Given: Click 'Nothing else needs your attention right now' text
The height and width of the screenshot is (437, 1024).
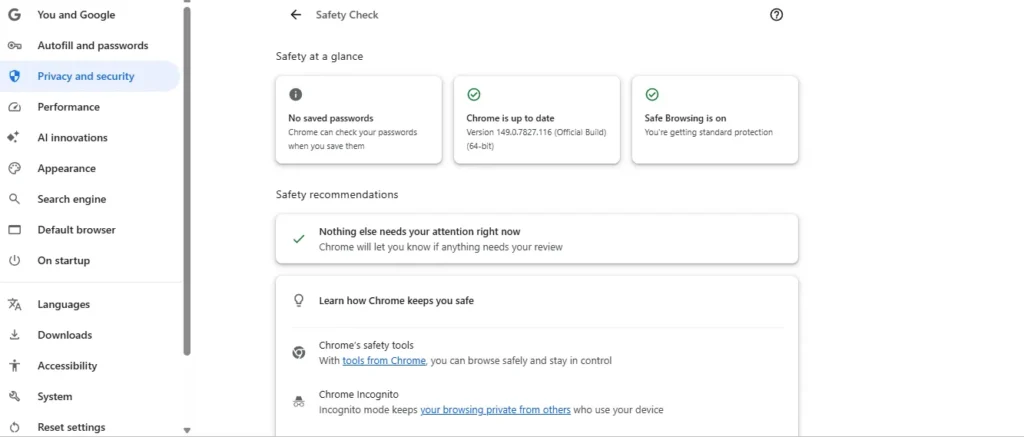Looking at the screenshot, I should point(419,232).
